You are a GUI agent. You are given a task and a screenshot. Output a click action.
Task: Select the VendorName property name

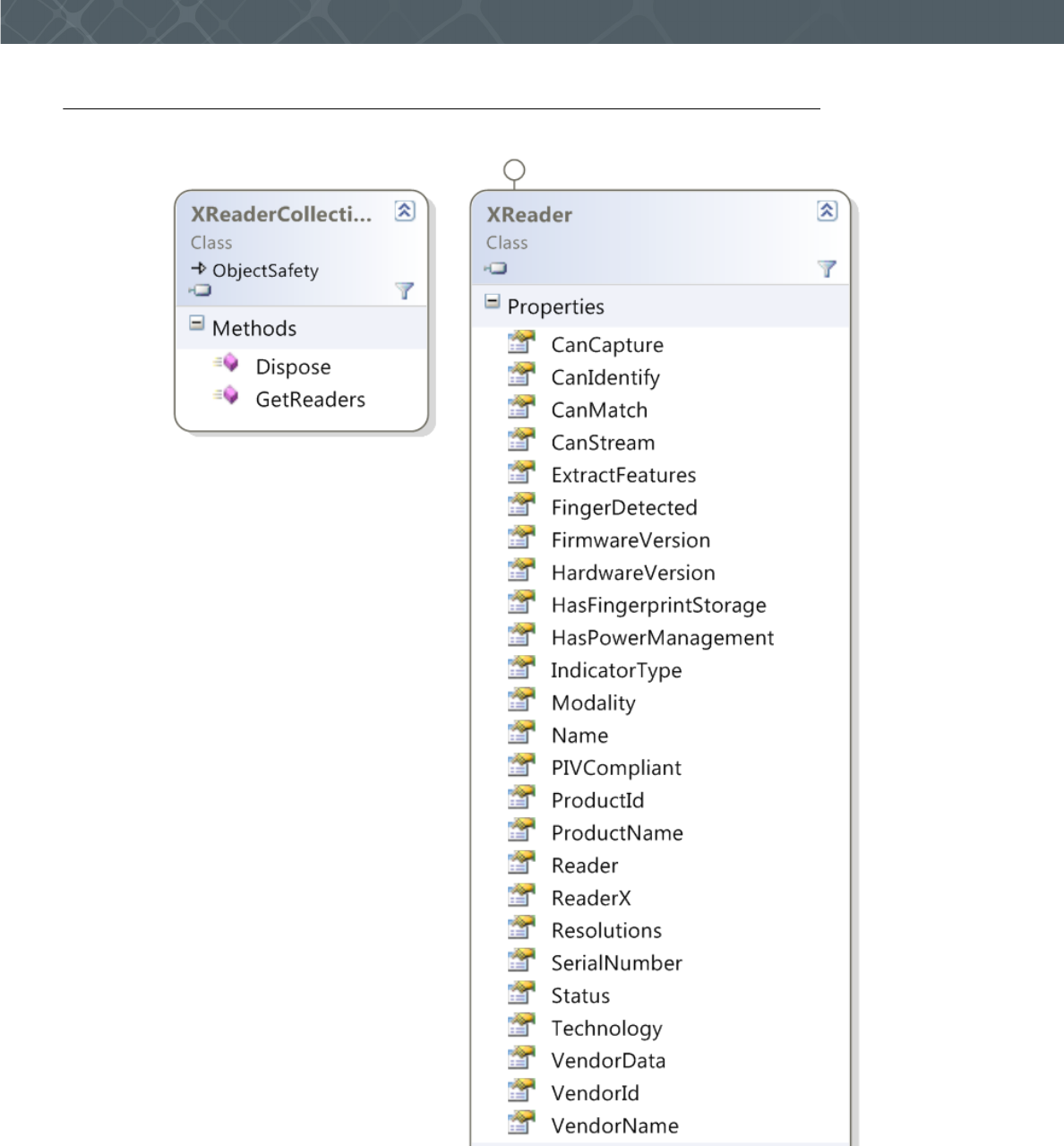(x=614, y=1126)
